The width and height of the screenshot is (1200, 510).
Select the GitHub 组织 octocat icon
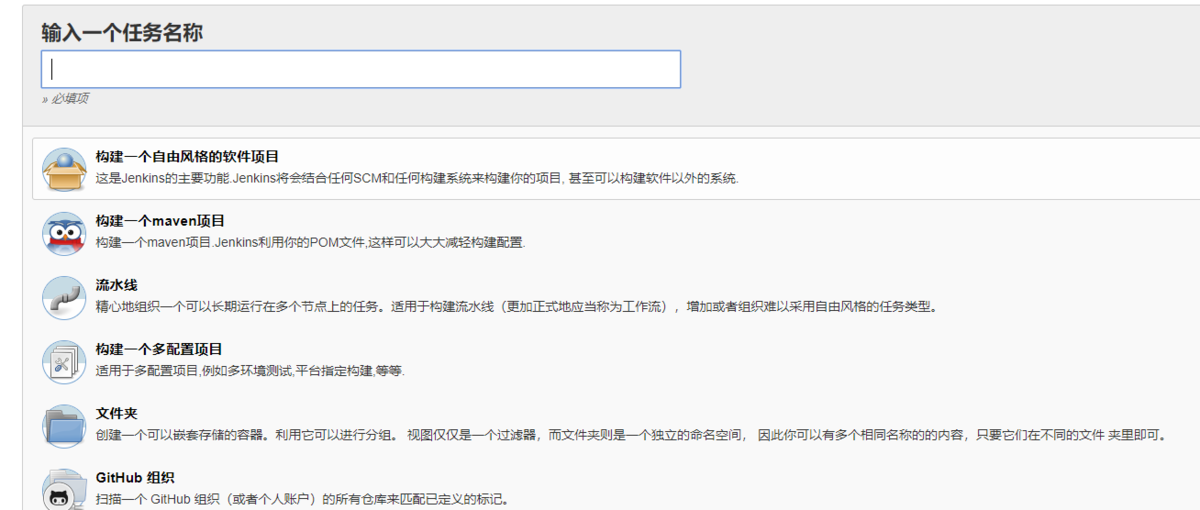pyautogui.click(x=64, y=489)
